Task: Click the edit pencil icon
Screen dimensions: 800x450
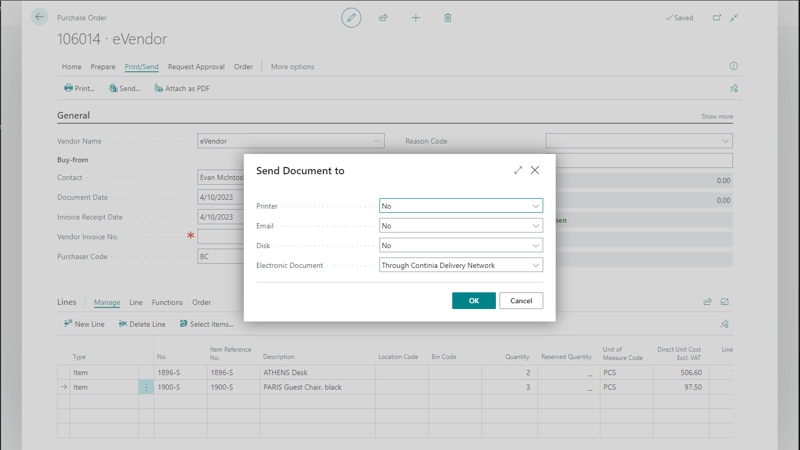Action: [351, 17]
